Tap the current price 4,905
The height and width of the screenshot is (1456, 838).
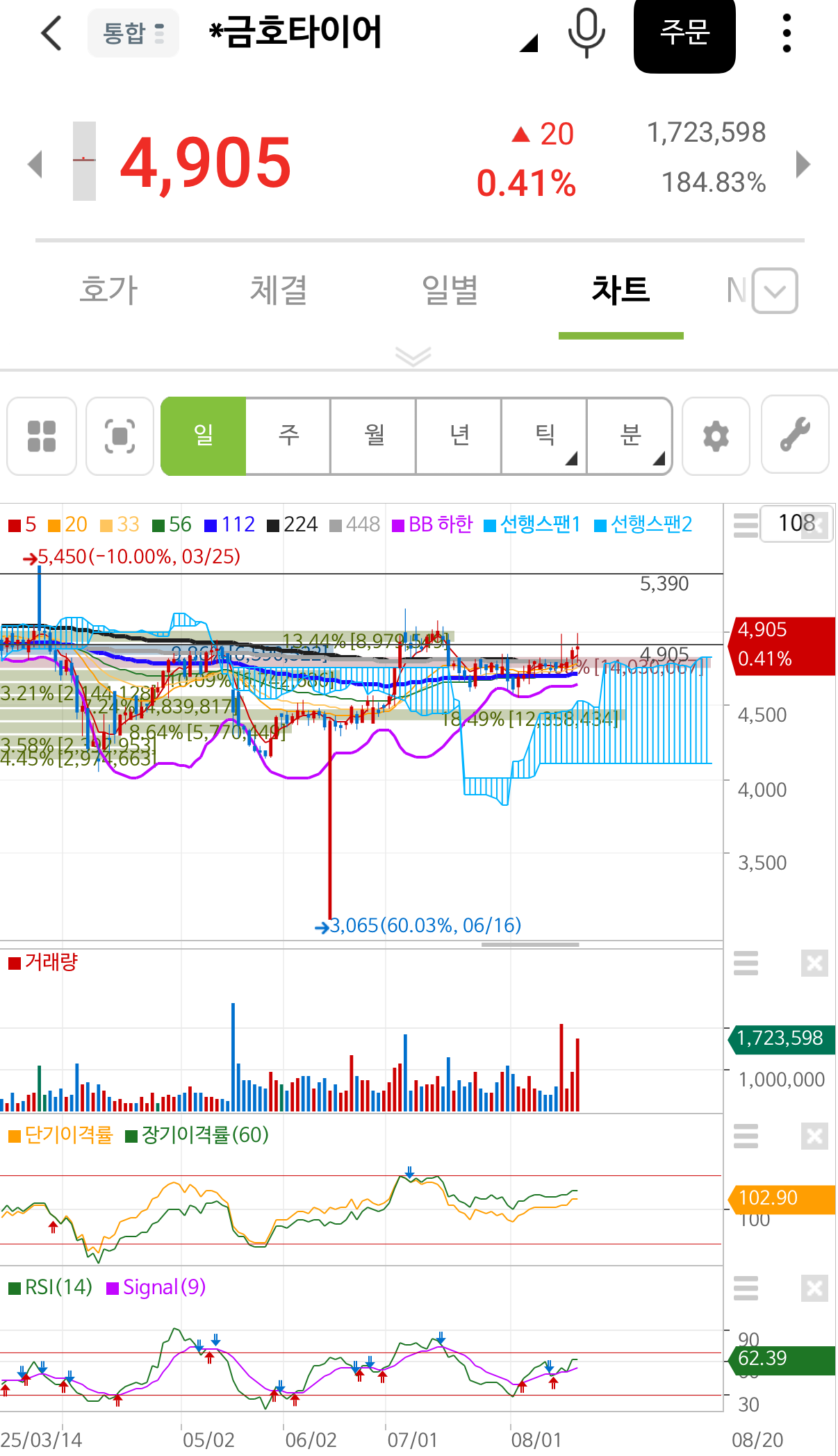click(x=206, y=163)
